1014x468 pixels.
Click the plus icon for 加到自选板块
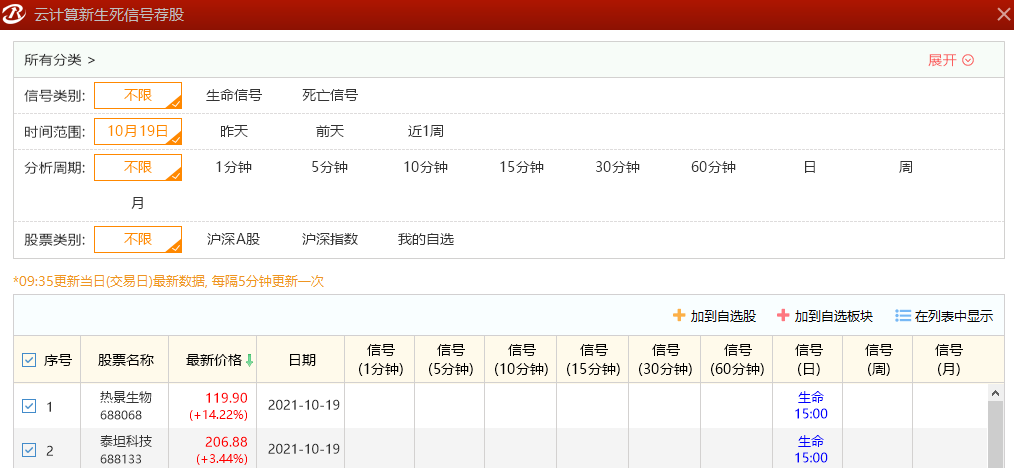coord(783,316)
